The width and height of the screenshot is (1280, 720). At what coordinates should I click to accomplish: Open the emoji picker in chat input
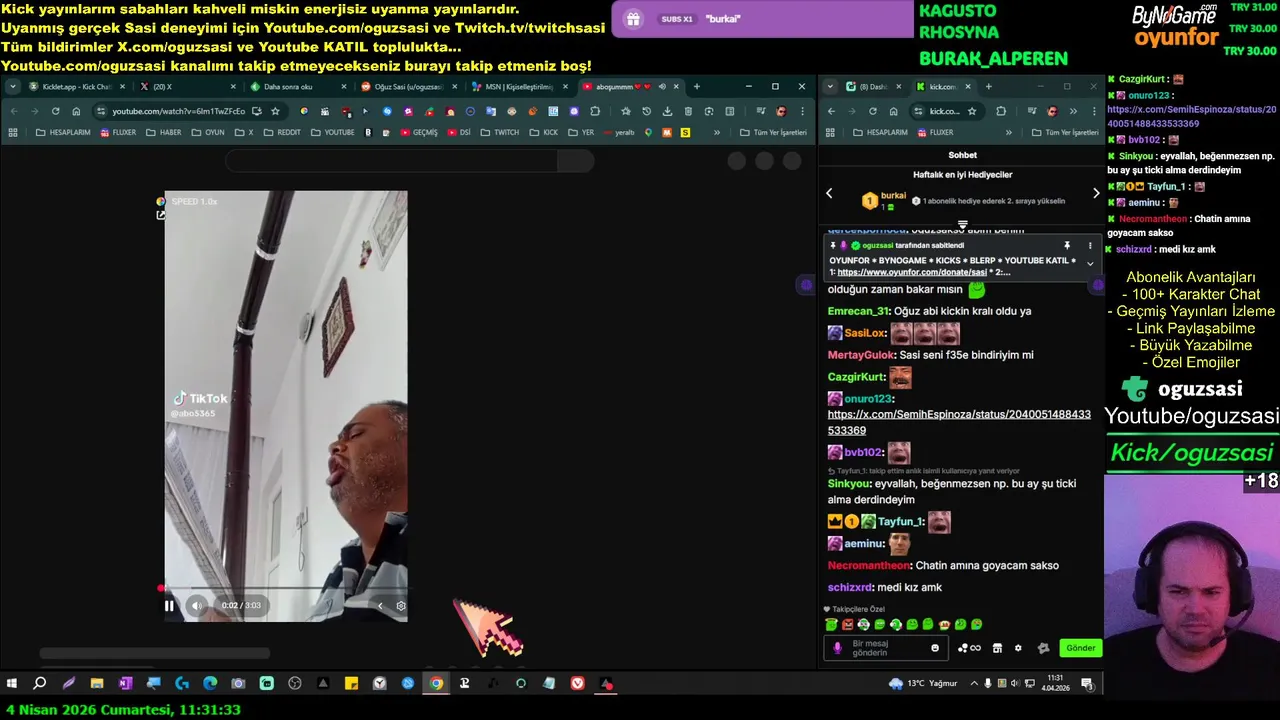(x=935, y=648)
